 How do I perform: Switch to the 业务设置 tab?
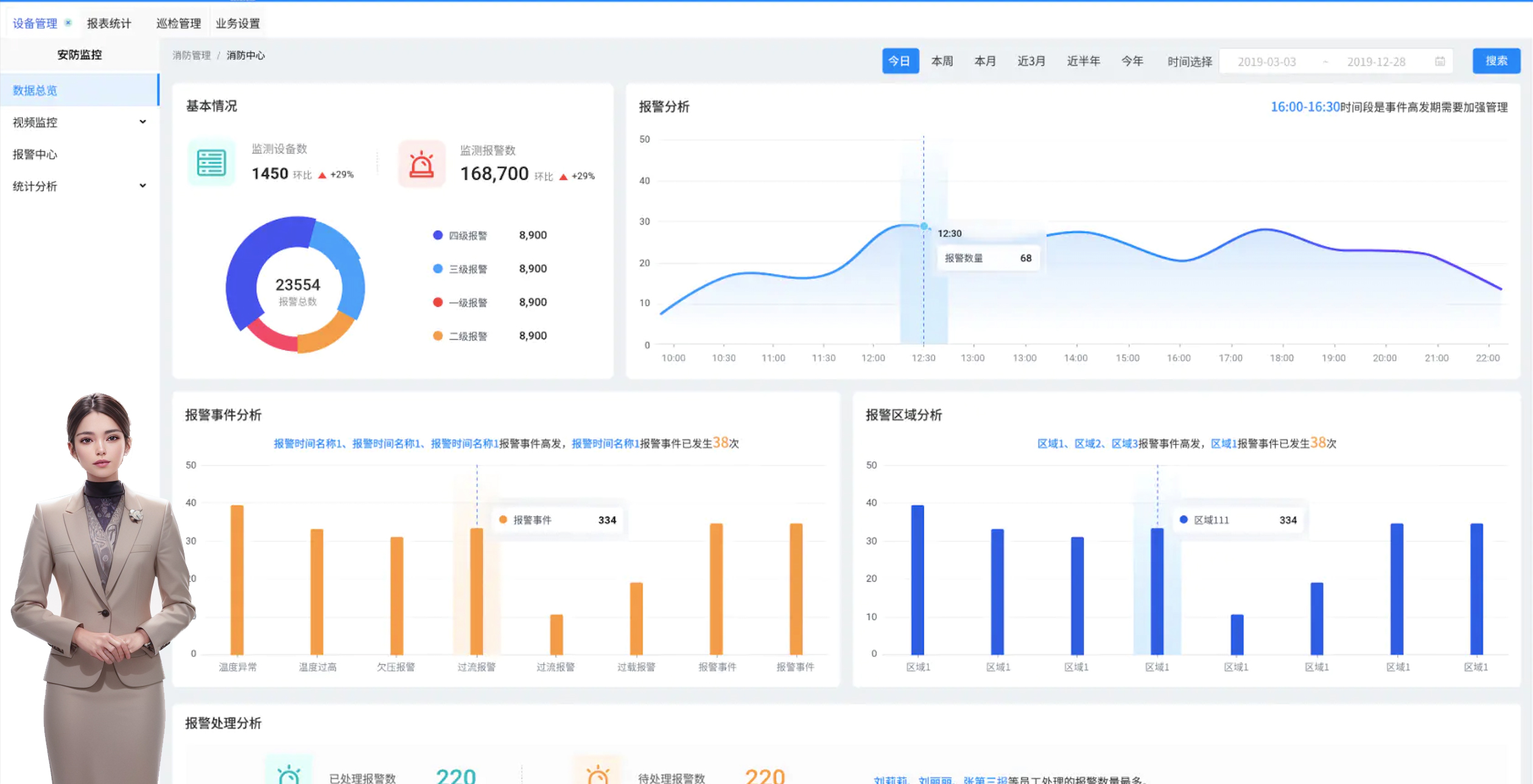point(237,23)
